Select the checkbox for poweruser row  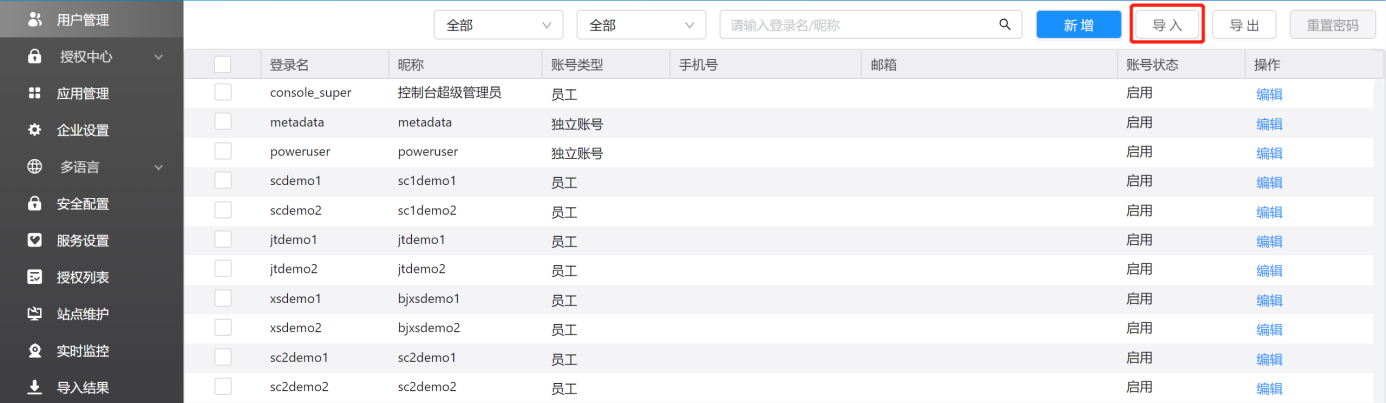coord(222,151)
